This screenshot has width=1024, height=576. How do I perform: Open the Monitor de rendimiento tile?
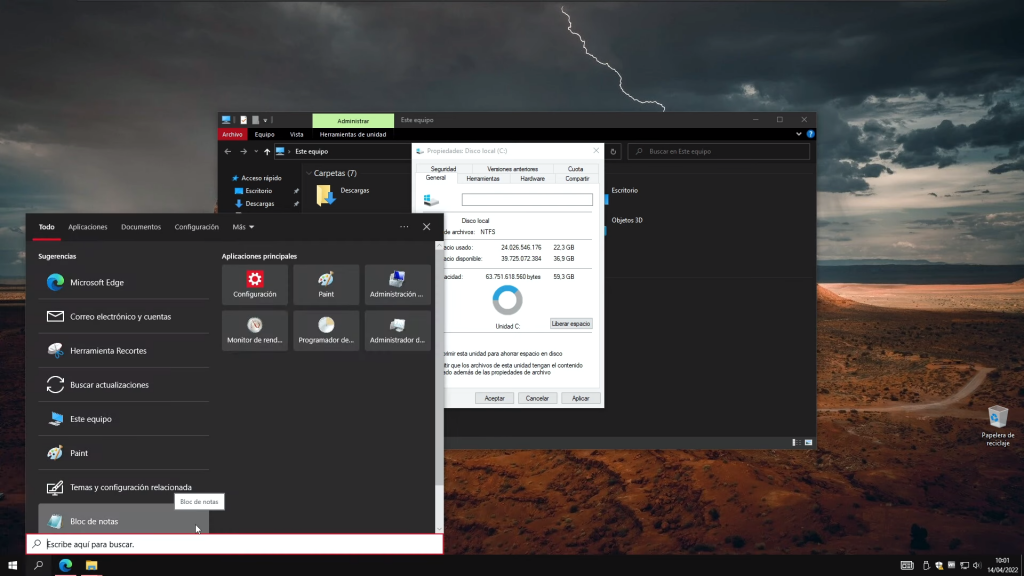[x=255, y=330]
